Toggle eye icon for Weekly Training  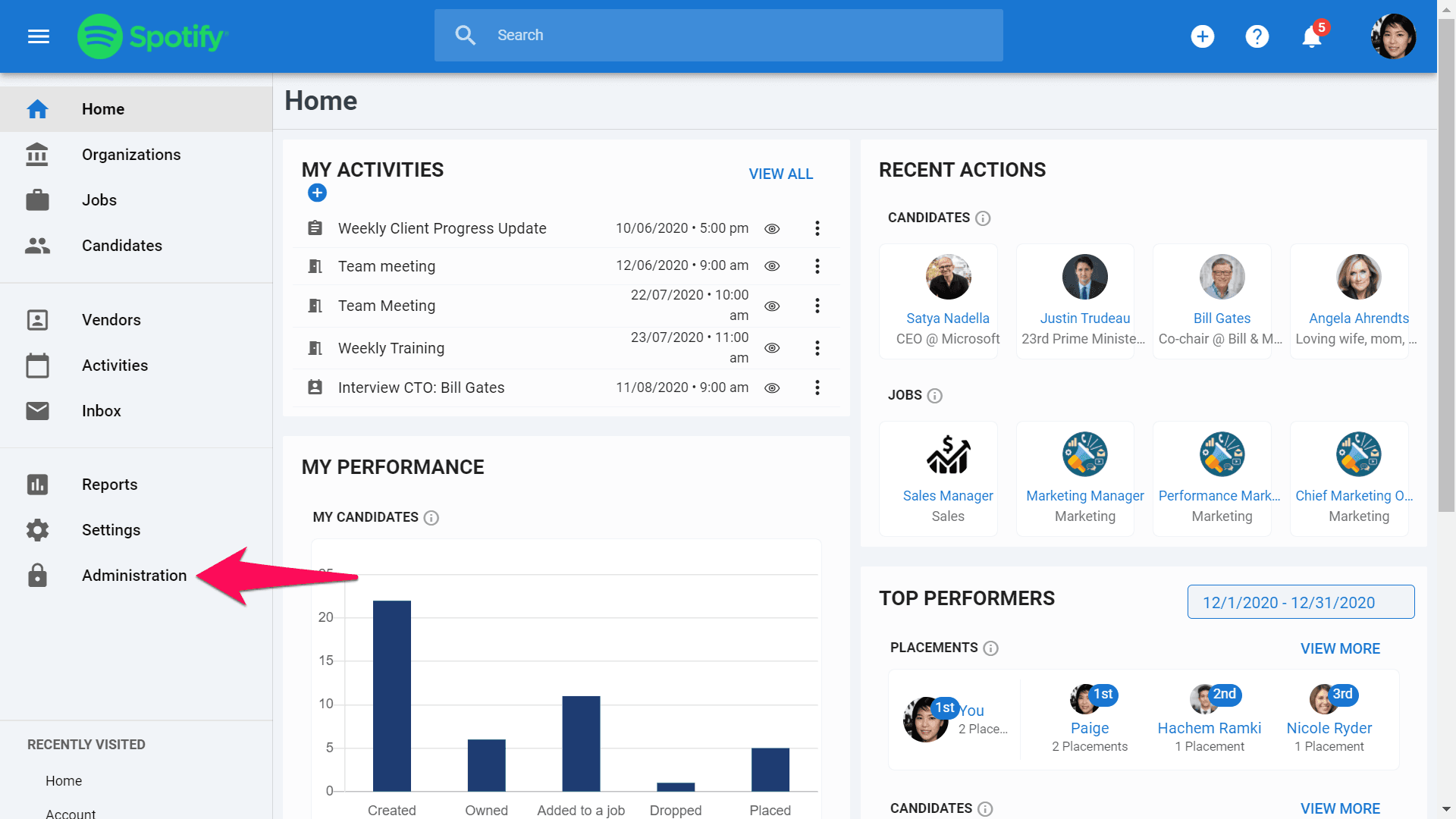772,348
